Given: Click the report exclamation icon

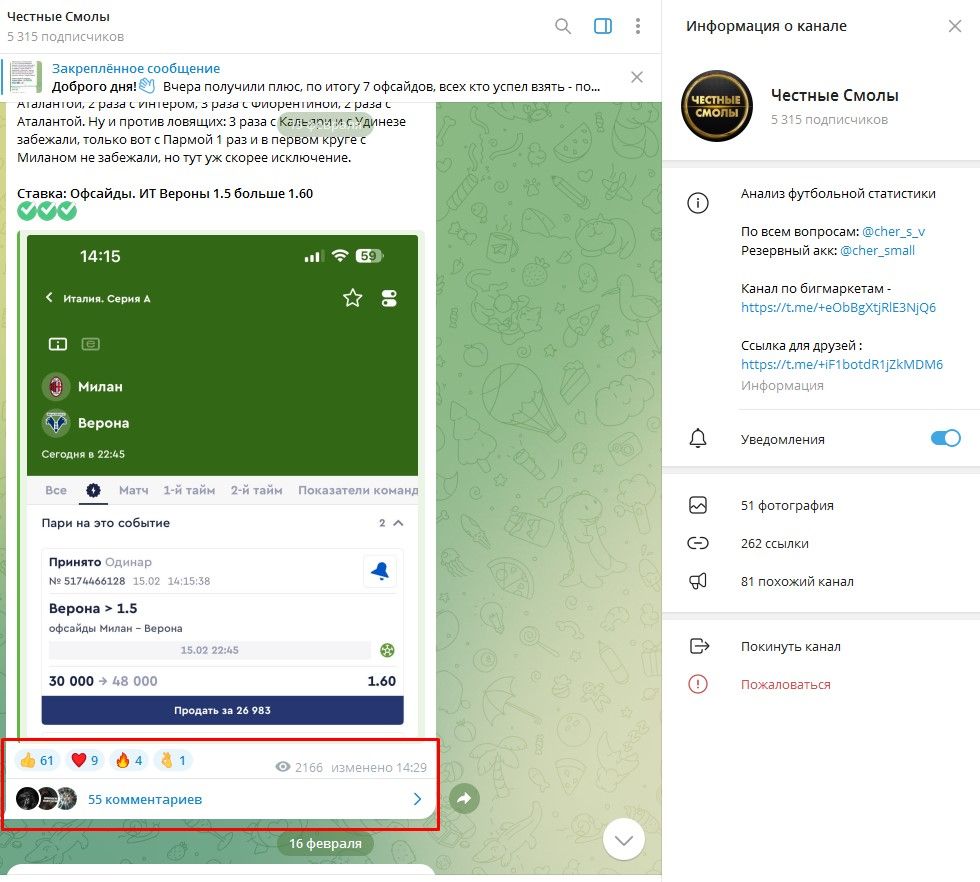Looking at the screenshot, I should point(698,684).
